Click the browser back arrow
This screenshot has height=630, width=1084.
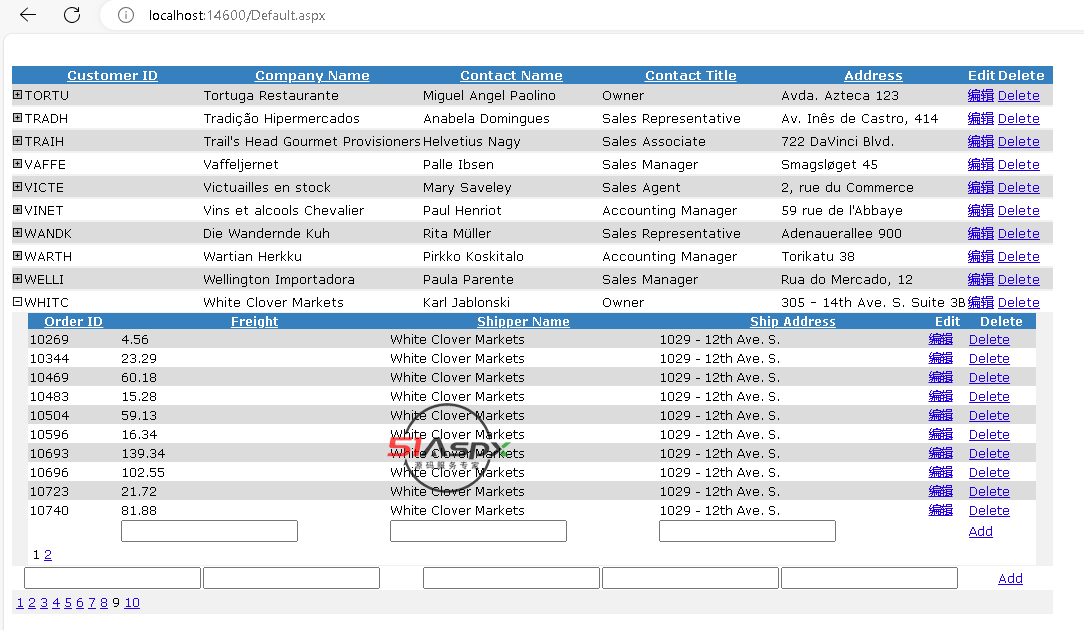[x=28, y=15]
